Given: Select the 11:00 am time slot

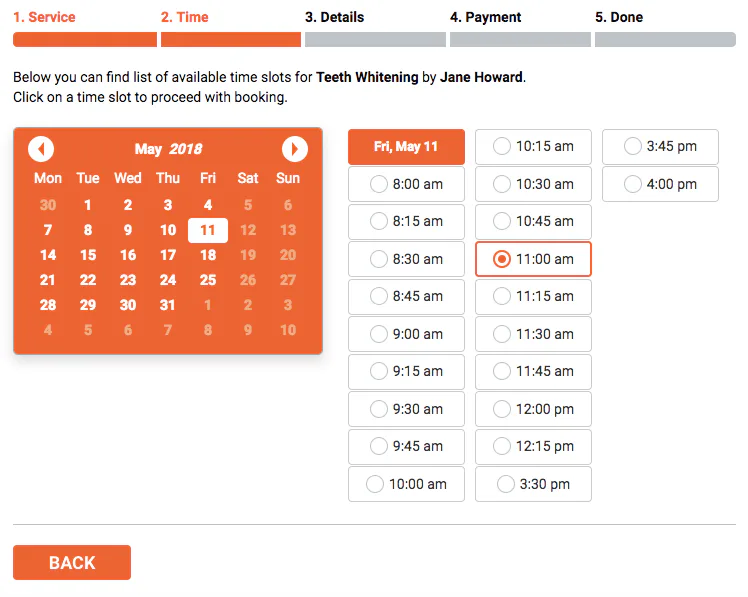Looking at the screenshot, I should click(x=533, y=259).
